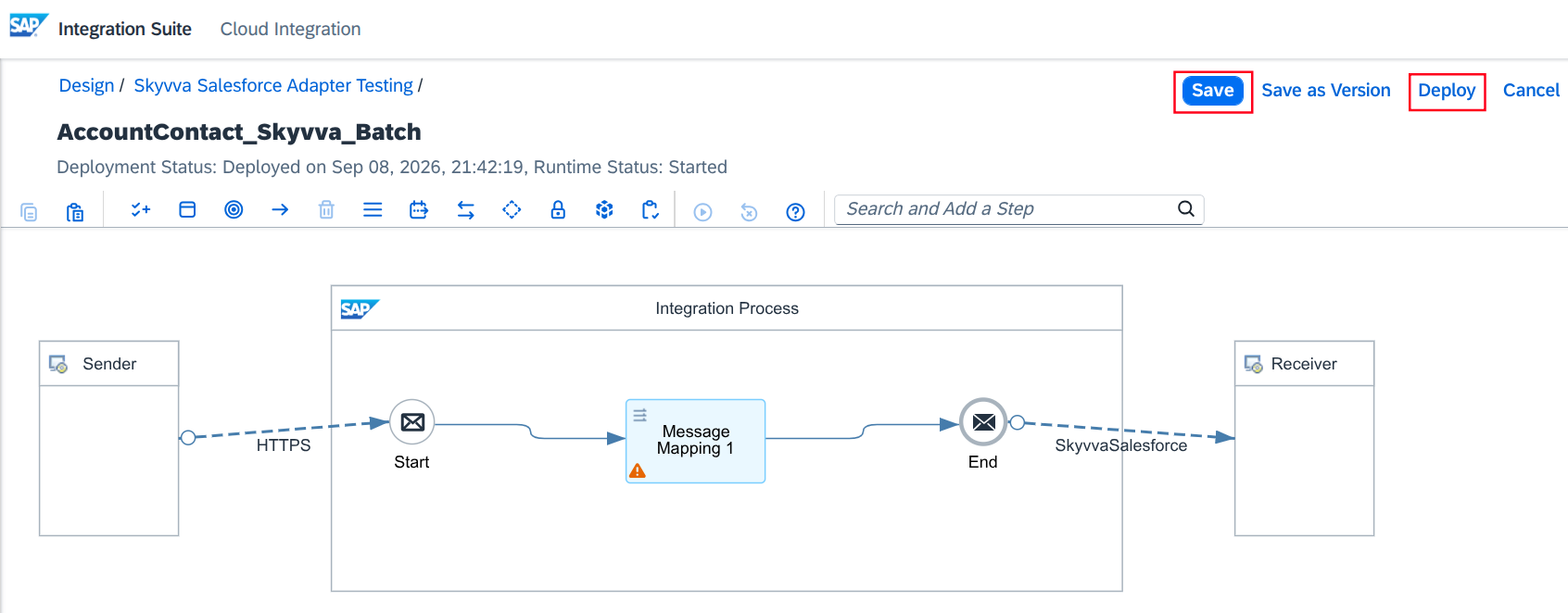1568x613 pixels.
Task: Click Save as Version
Action: point(1326,91)
